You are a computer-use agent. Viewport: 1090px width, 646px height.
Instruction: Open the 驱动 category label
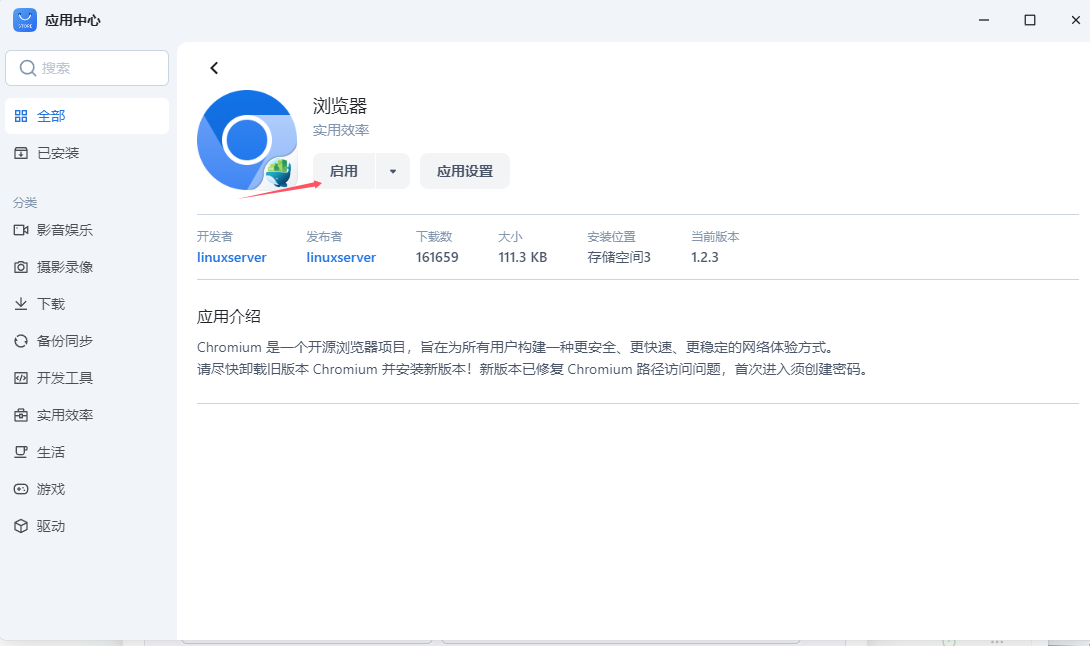click(51, 526)
